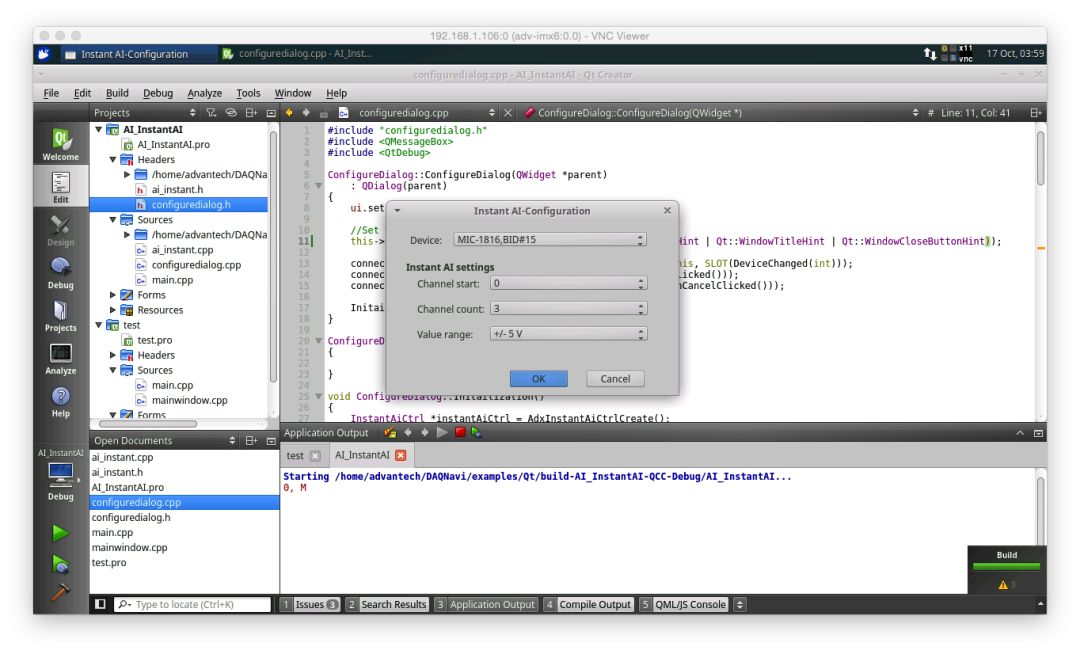Open the Value range dropdown

(x=568, y=334)
